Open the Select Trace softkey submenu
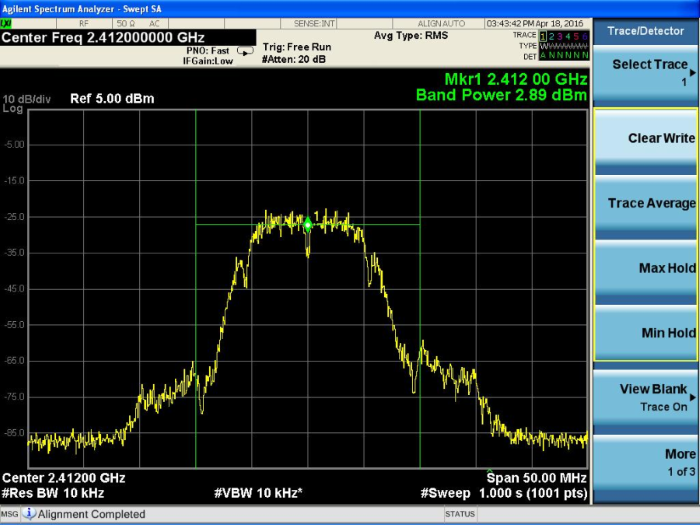The image size is (700, 525). pyautogui.click(x=646, y=72)
